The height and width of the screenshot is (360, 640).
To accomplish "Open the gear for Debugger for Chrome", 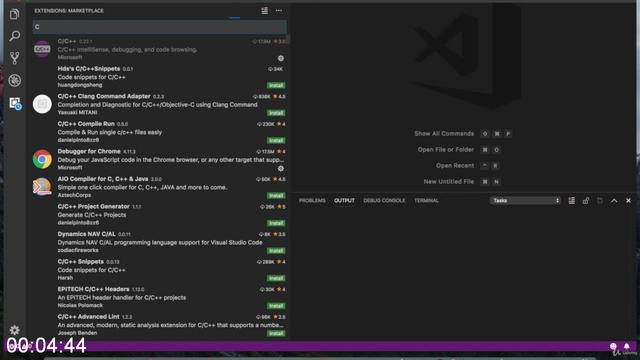I will point(281,168).
